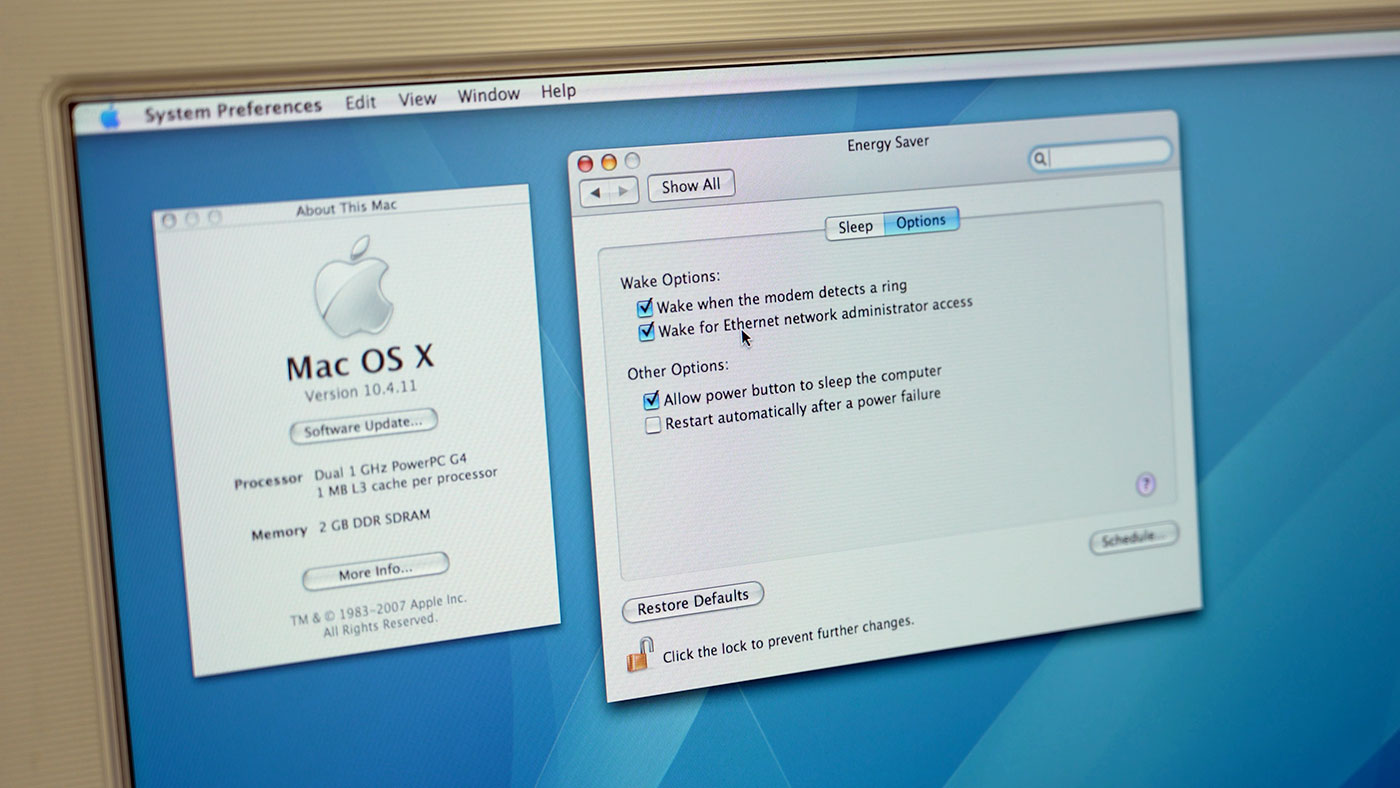1400x788 pixels.
Task: Open the View menu
Action: [x=417, y=99]
